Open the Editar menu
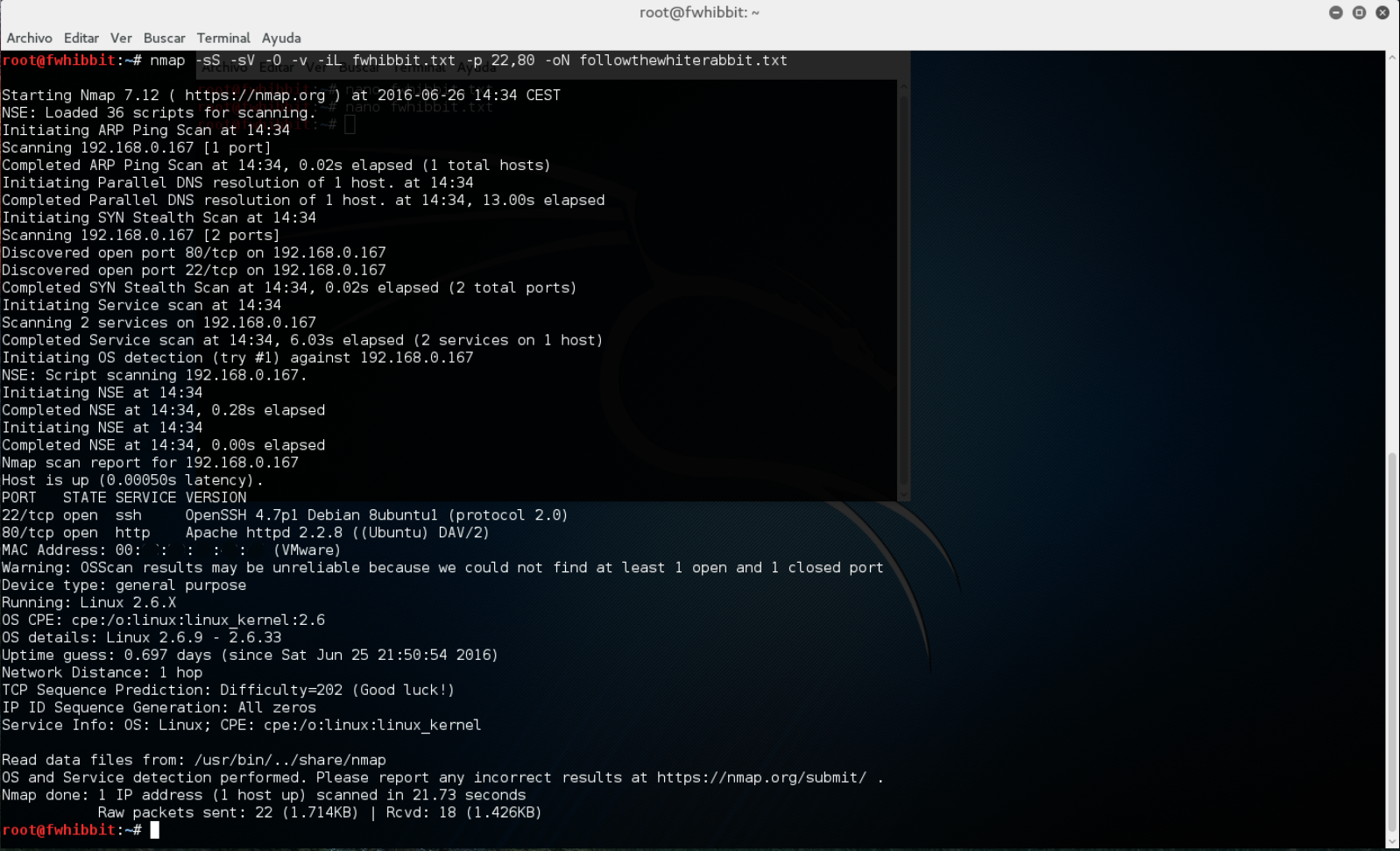Viewport: 1400px width, 851px height. [81, 38]
